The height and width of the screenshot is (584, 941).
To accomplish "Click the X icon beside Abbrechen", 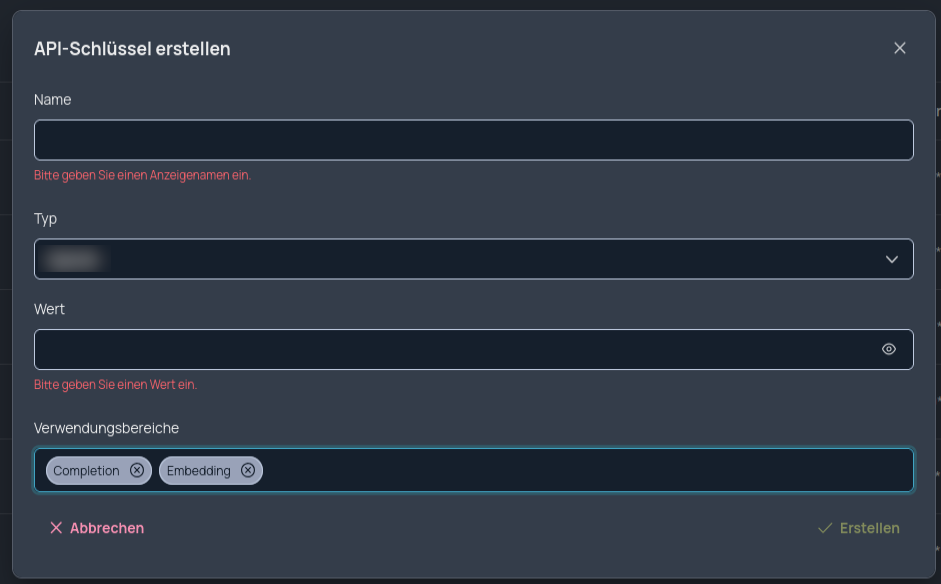I will [x=56, y=528].
